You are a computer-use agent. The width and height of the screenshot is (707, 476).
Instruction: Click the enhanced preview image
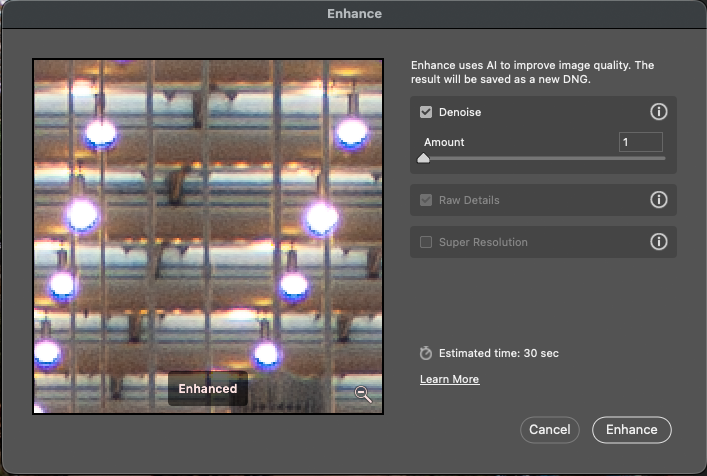click(x=208, y=220)
